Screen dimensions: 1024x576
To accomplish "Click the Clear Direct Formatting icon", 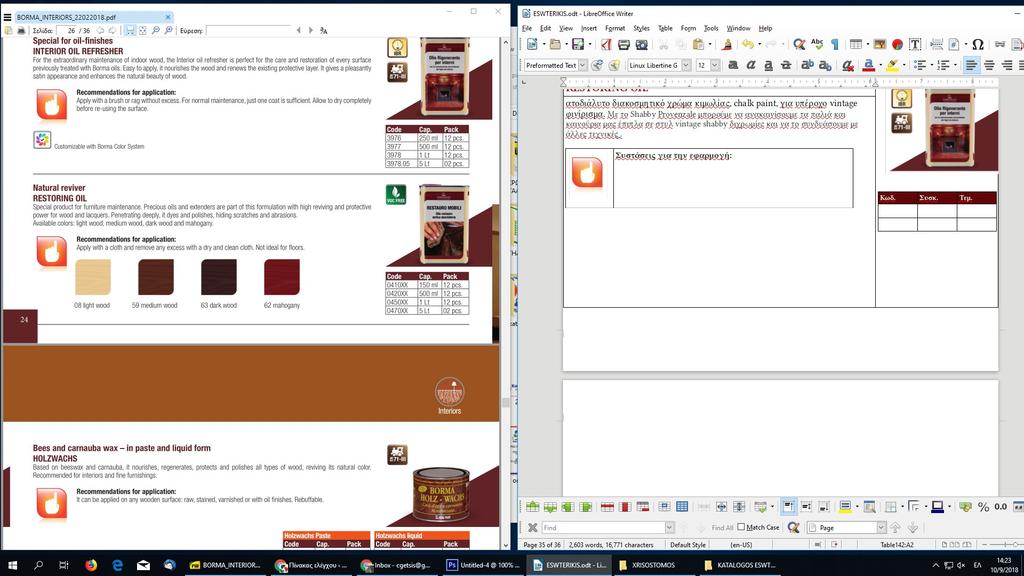I will coord(848,65).
